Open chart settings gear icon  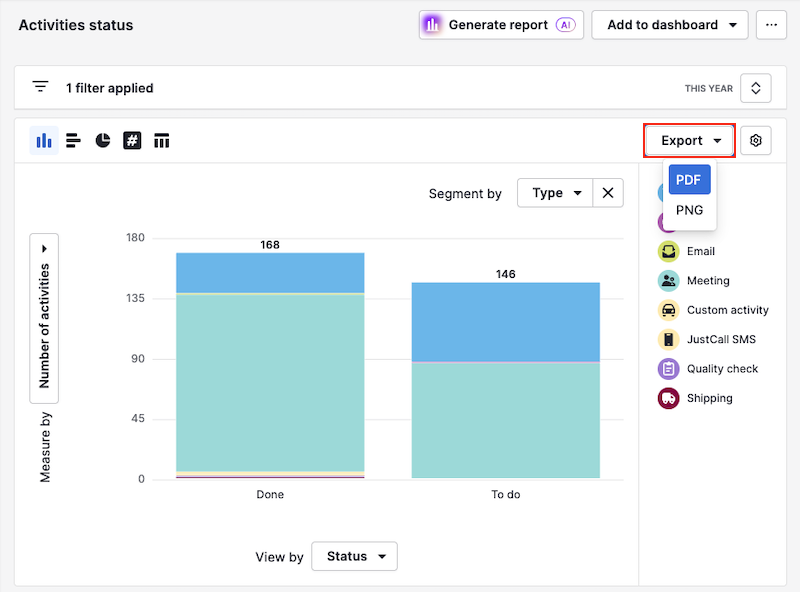pyautogui.click(x=756, y=141)
